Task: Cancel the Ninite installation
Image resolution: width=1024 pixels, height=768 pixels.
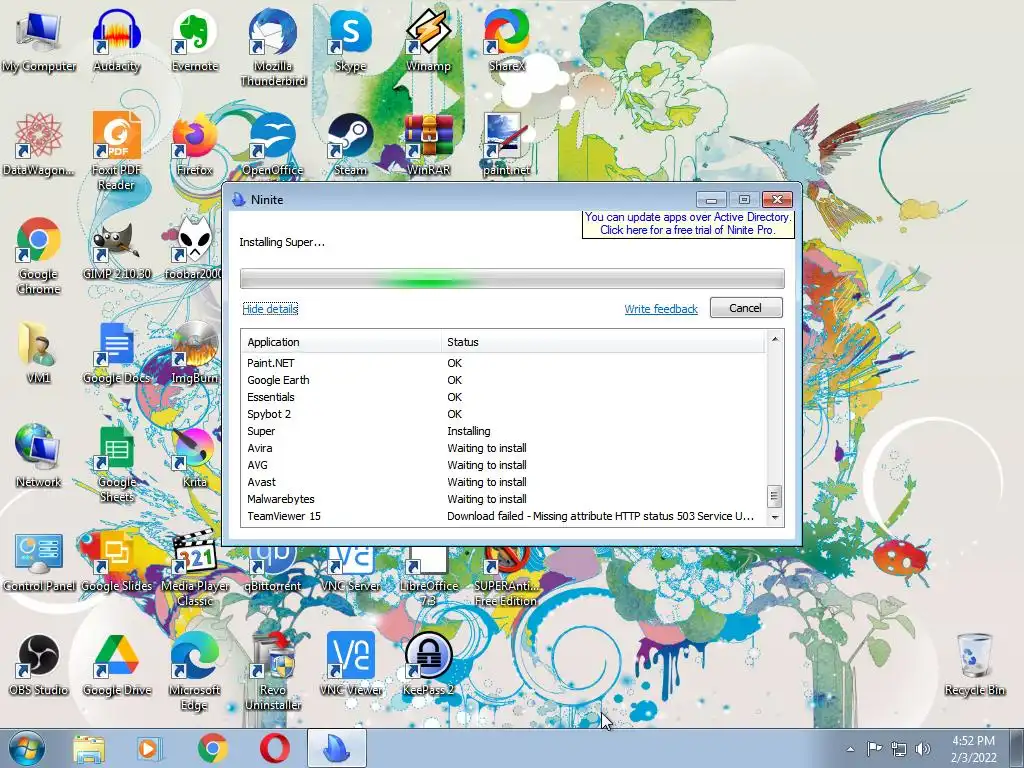Action: click(746, 308)
